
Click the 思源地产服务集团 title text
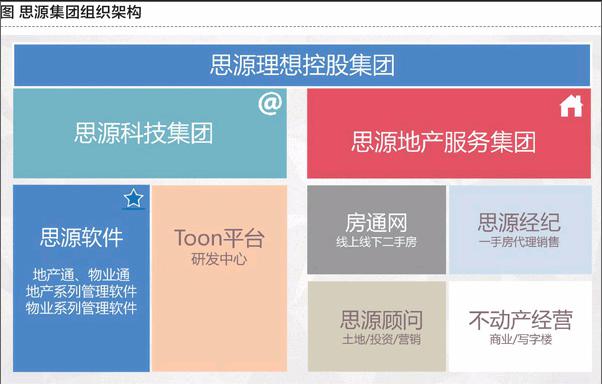click(443, 142)
